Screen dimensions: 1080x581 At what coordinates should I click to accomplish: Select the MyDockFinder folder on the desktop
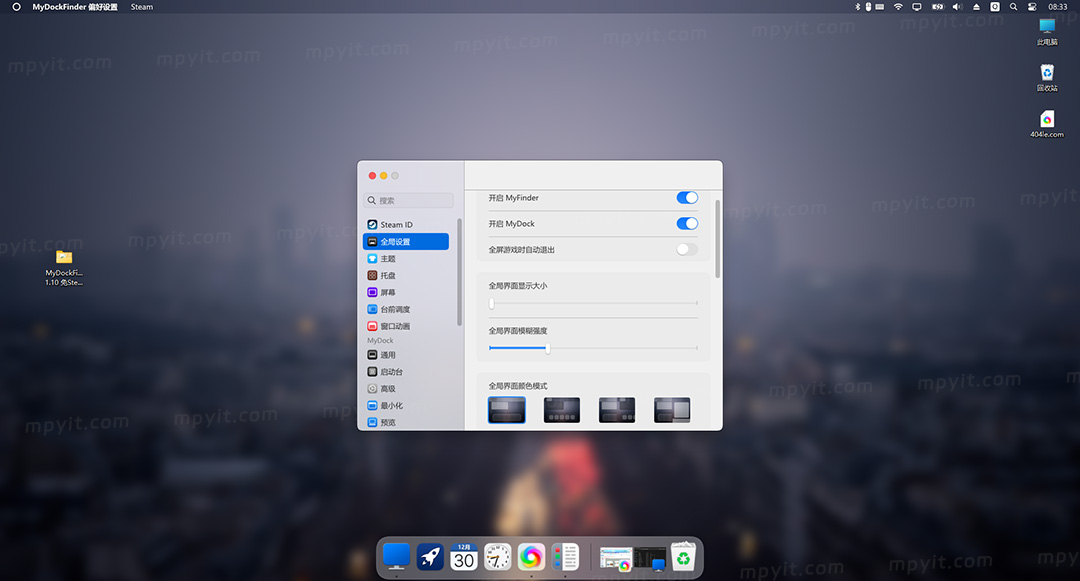[64, 268]
